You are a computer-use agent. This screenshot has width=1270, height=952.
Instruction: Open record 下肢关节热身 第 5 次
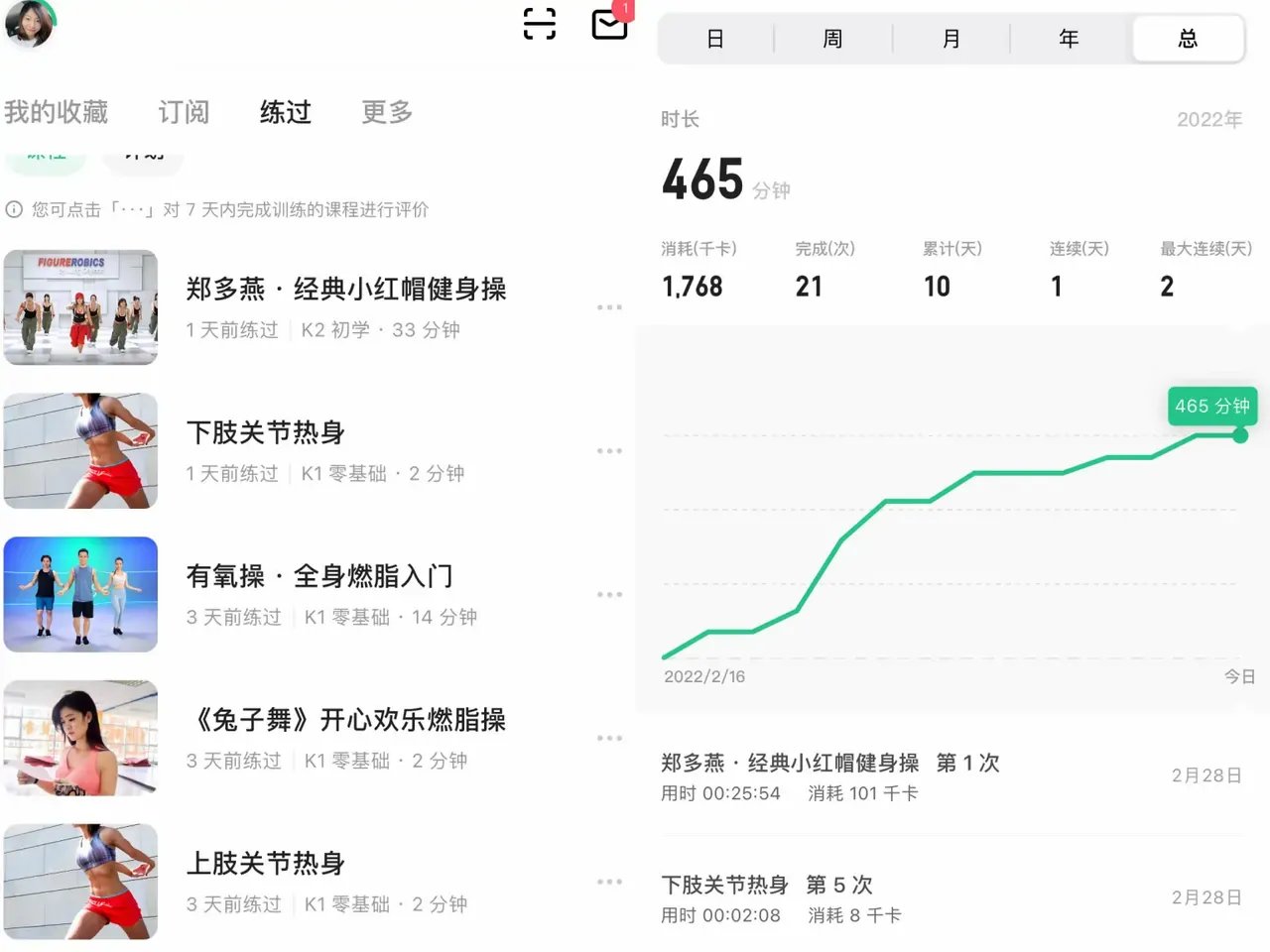point(952,898)
